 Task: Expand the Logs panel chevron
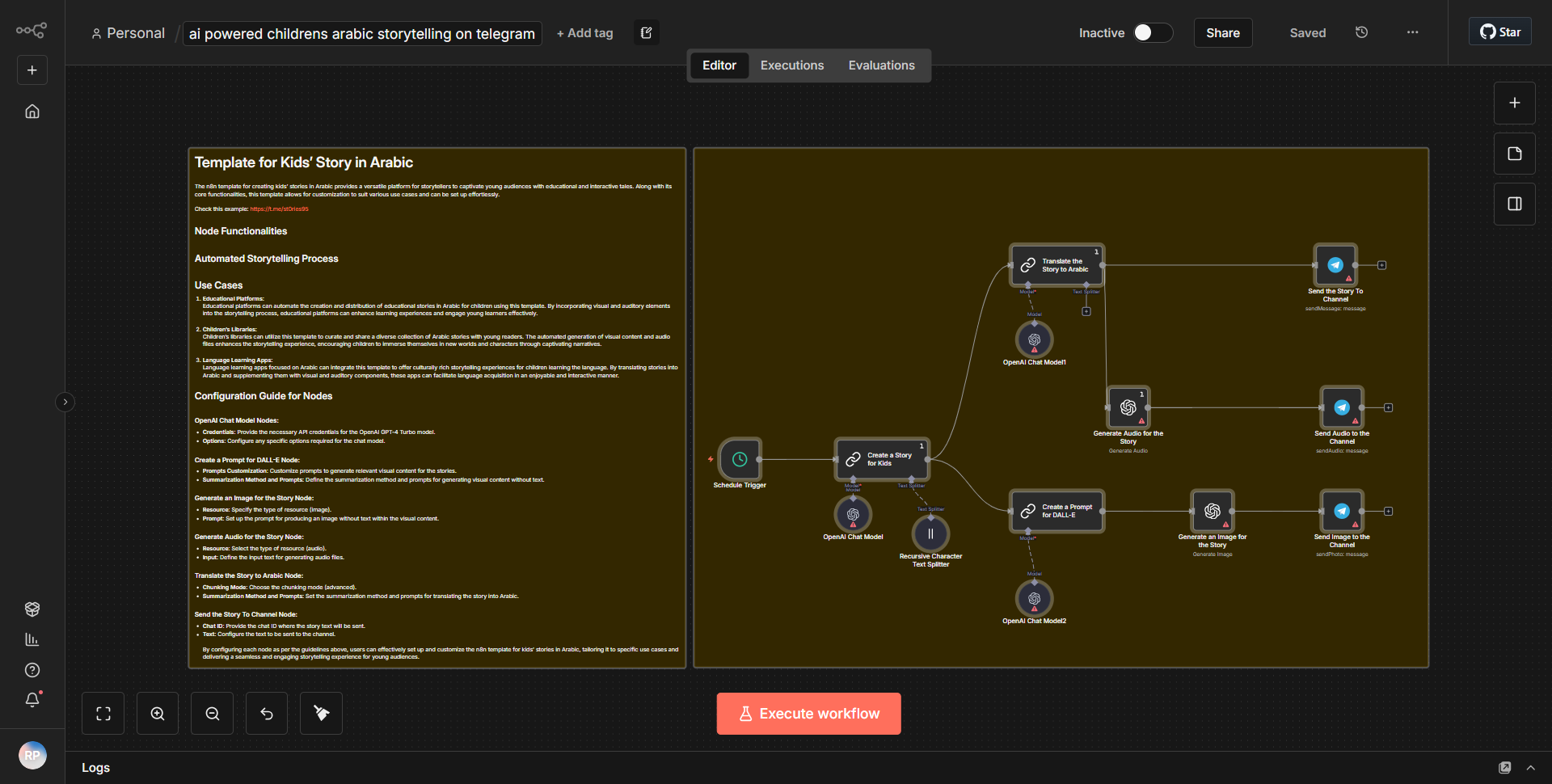(x=1531, y=768)
